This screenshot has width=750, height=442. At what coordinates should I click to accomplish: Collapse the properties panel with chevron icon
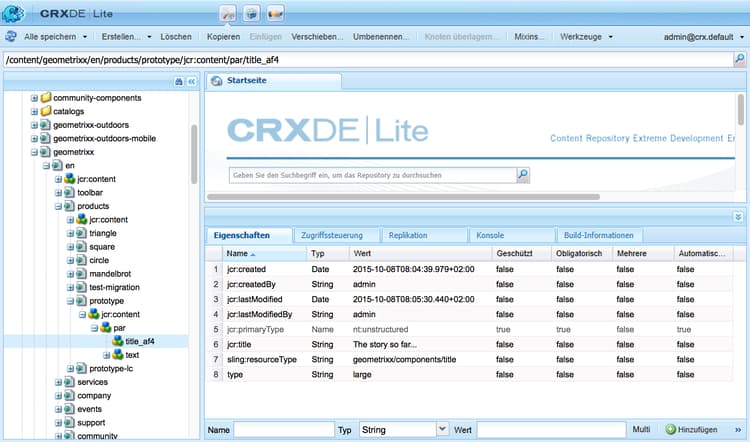[x=738, y=217]
